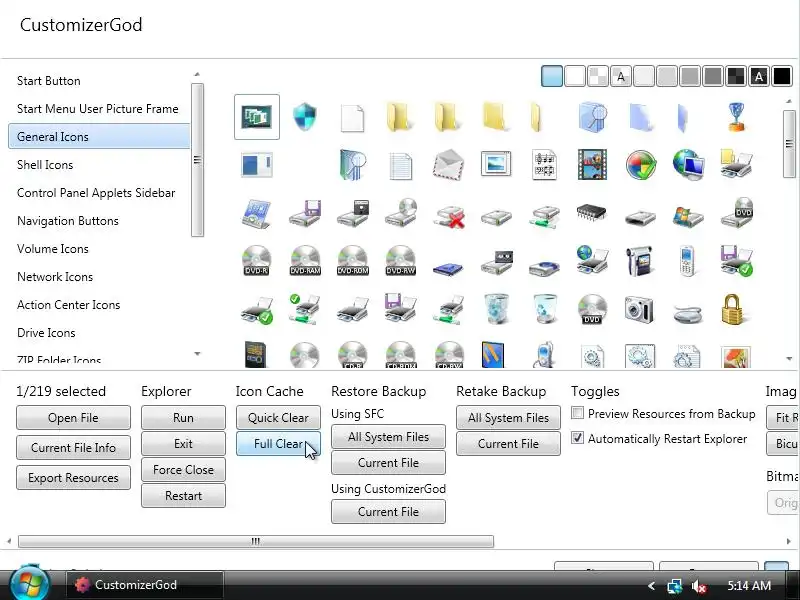Select the DVD-RAM disc icon

click(305, 261)
